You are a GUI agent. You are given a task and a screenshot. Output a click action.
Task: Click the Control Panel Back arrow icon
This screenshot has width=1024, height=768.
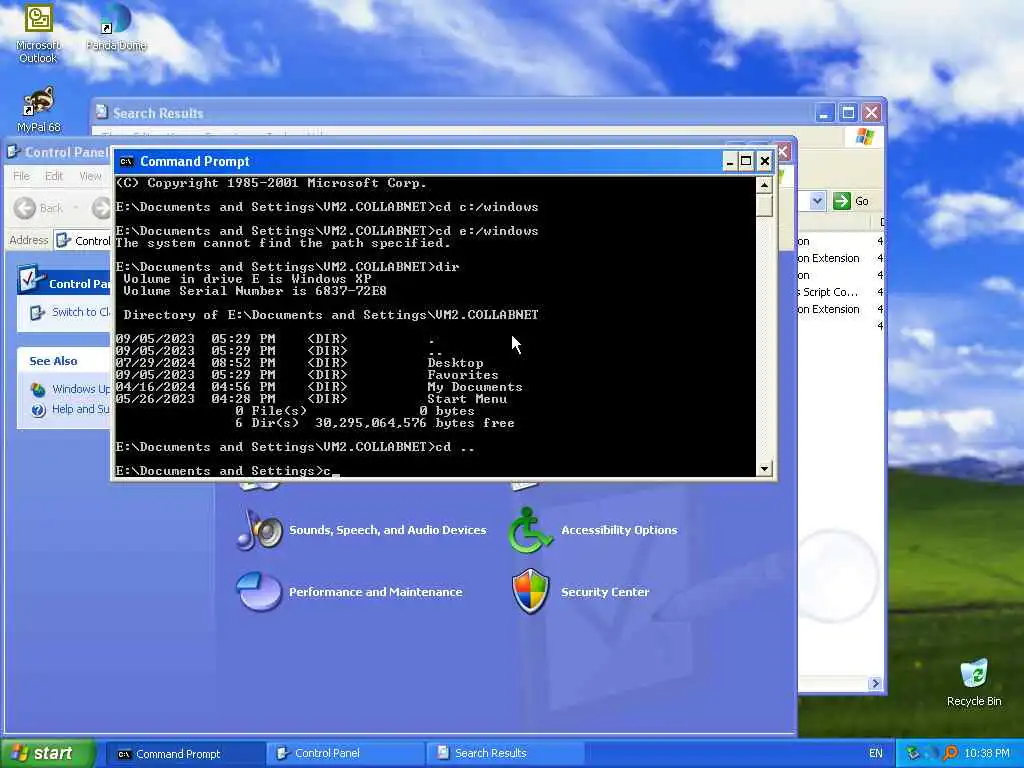(x=25, y=208)
